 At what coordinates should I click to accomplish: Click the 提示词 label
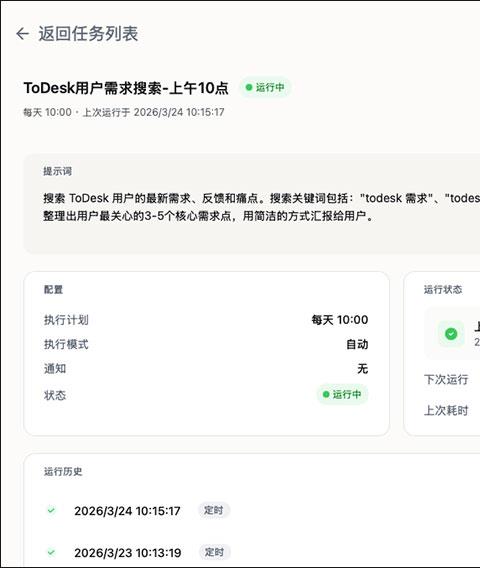click(58, 171)
